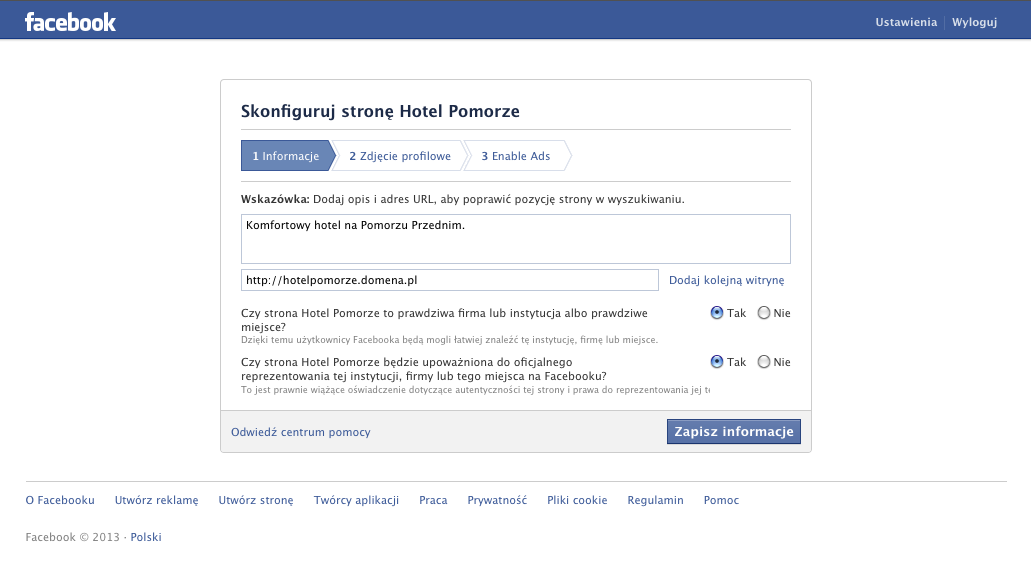Choose Tak for oficjalnego reprezentowania question
The width and height of the screenshot is (1031, 575).
(x=717, y=362)
